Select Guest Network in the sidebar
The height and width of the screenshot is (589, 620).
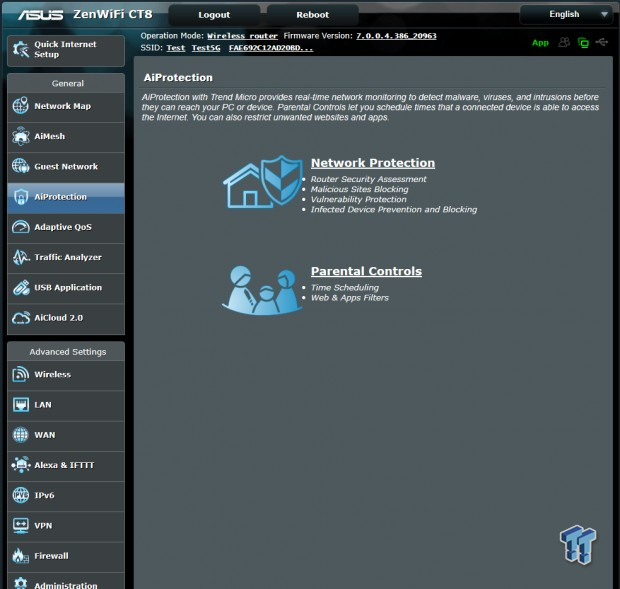click(x=66, y=167)
